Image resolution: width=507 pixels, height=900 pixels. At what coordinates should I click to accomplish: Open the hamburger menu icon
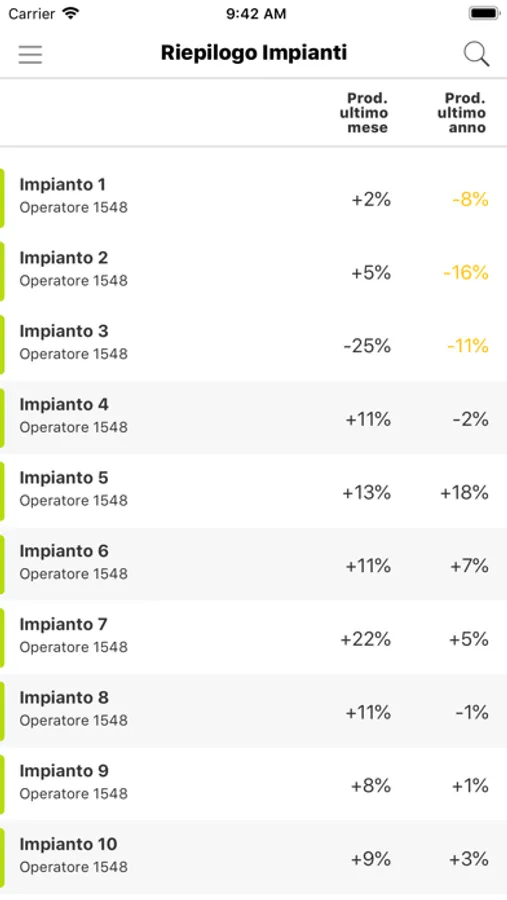[x=30, y=54]
